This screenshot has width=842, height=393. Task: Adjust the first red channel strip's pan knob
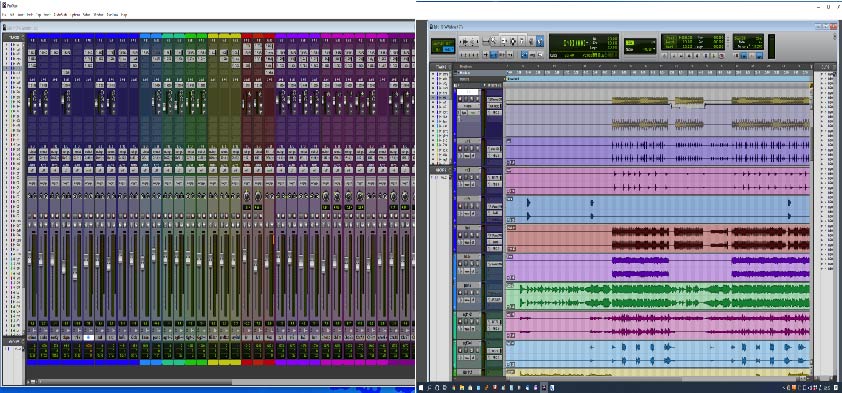247,196
